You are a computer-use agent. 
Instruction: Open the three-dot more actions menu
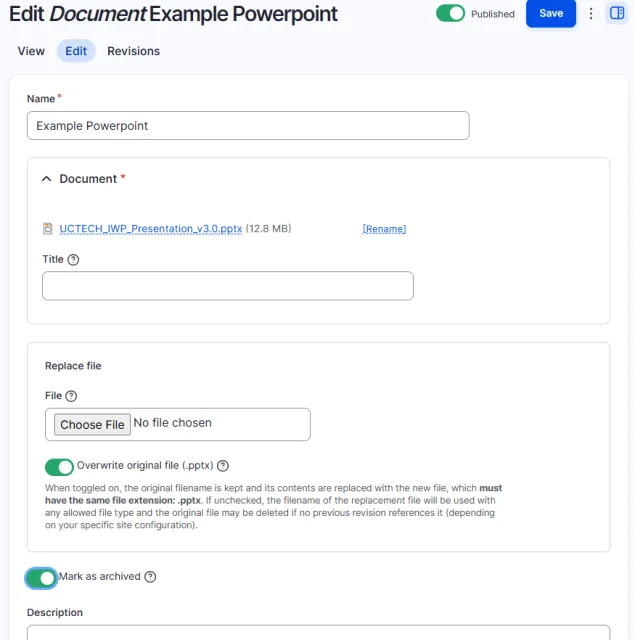click(591, 14)
